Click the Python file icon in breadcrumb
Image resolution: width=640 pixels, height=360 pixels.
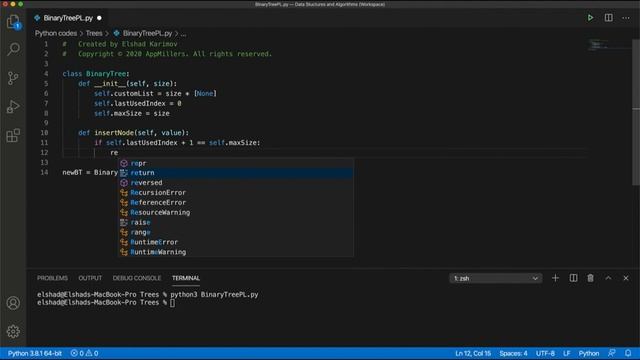[116, 33]
